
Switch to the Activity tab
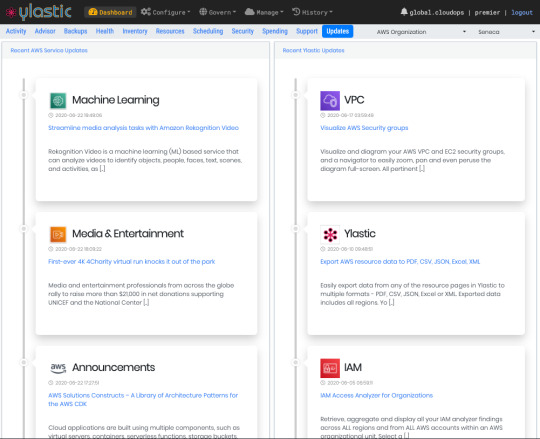tap(16, 31)
